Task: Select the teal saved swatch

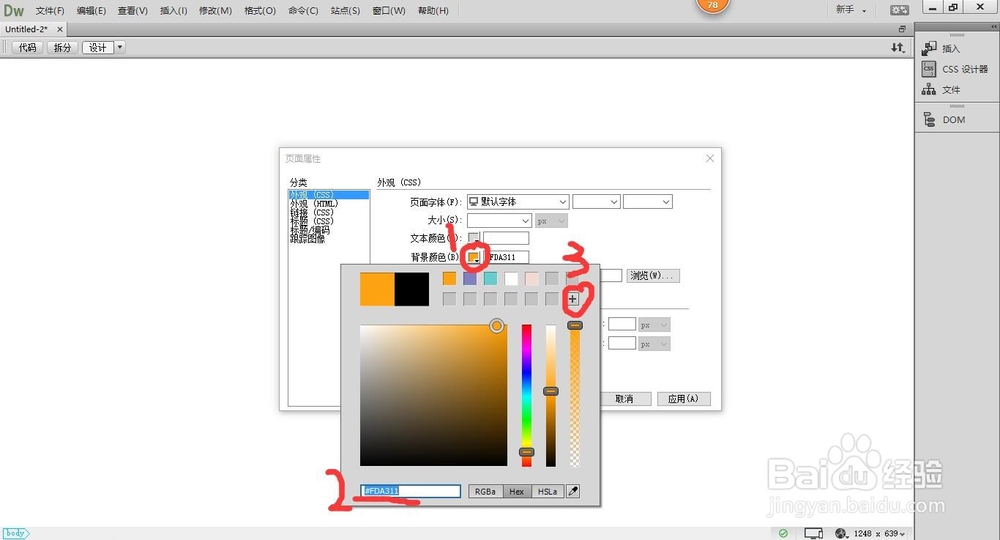Action: [x=490, y=278]
